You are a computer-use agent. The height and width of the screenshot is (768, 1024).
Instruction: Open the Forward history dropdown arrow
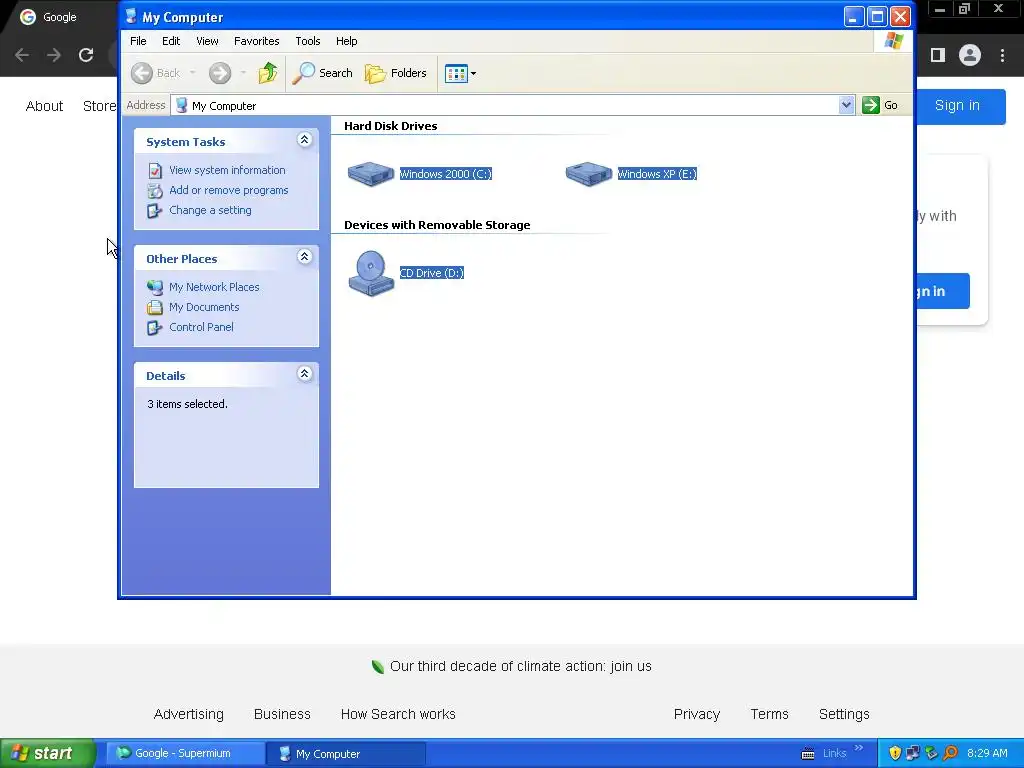[243, 73]
